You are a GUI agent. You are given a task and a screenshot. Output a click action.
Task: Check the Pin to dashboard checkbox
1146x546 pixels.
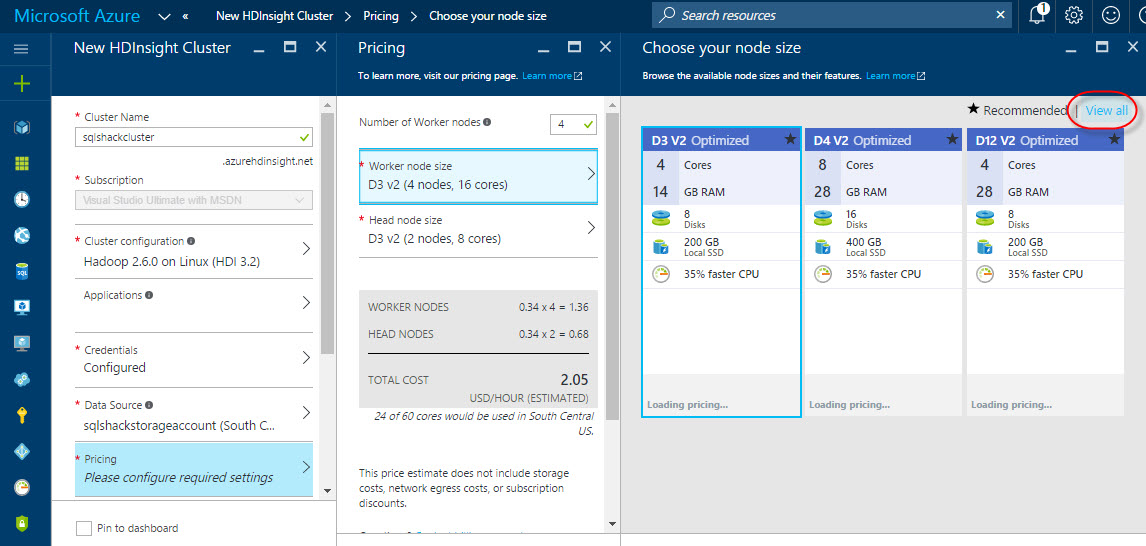(84, 528)
